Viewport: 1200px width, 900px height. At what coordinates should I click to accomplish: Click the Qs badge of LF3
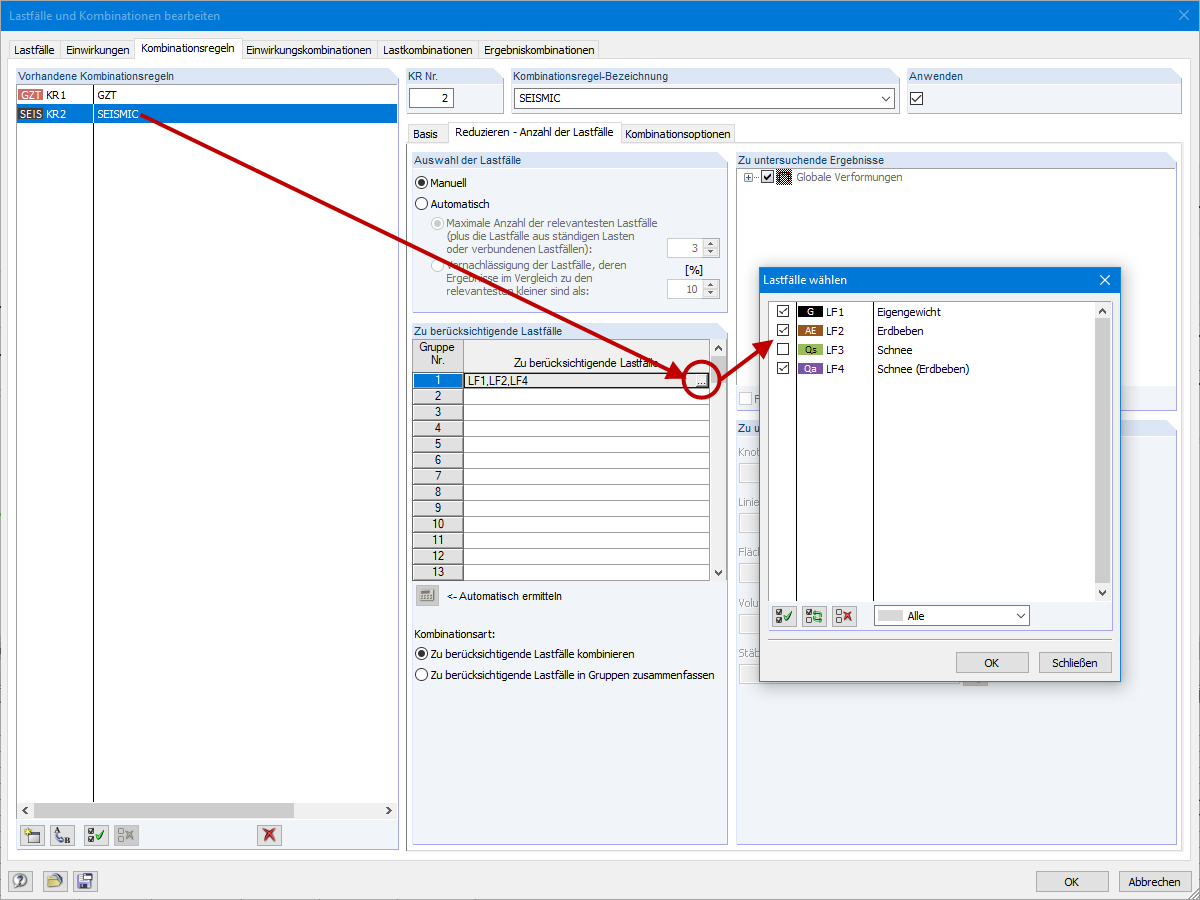pyautogui.click(x=810, y=350)
